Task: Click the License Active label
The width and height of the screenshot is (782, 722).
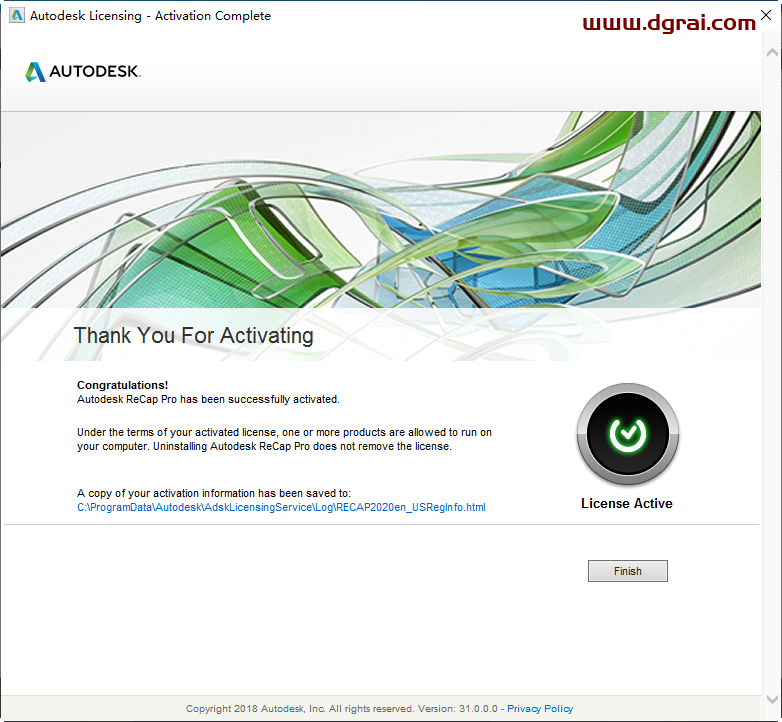Action: point(626,504)
